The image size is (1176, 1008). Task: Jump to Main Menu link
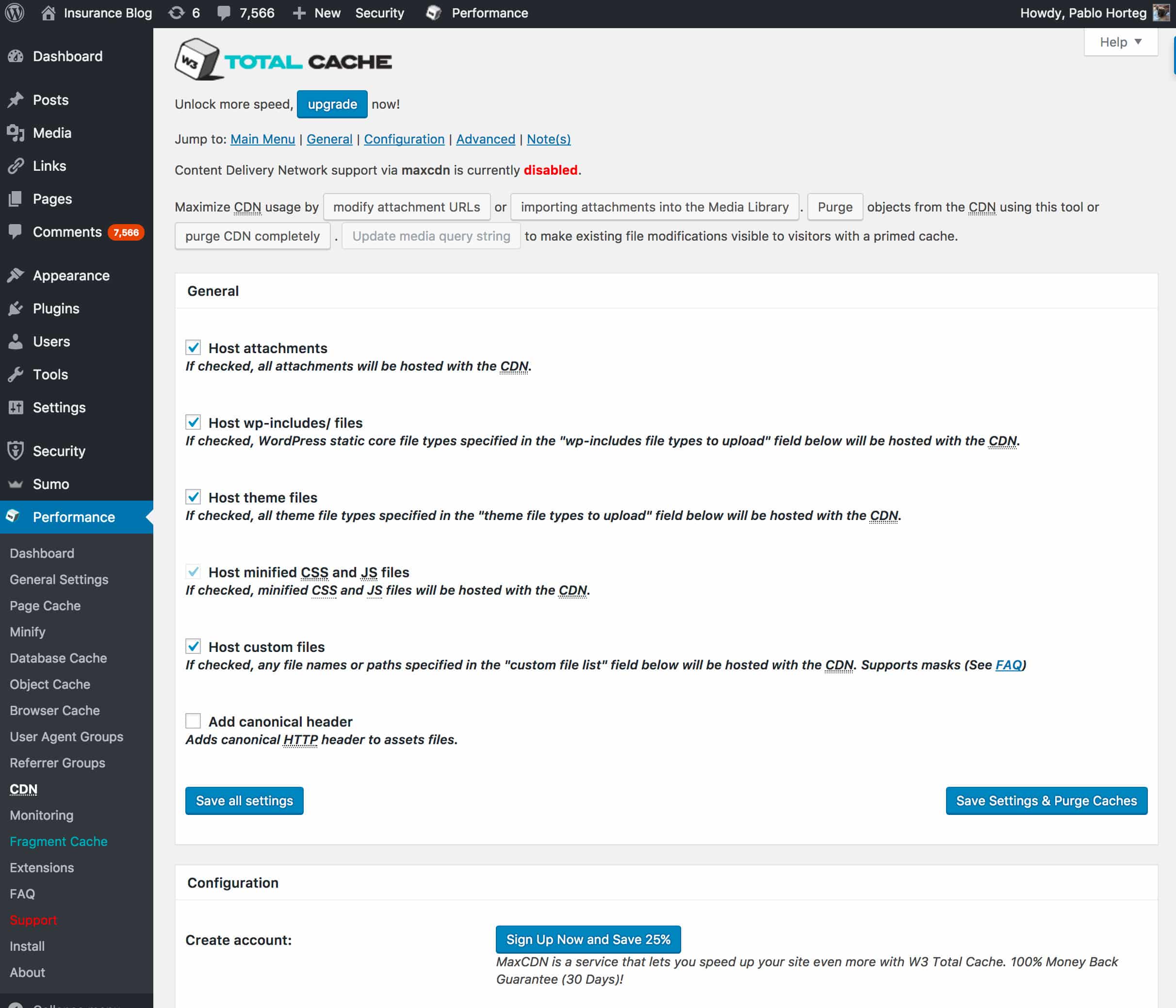pyautogui.click(x=263, y=139)
